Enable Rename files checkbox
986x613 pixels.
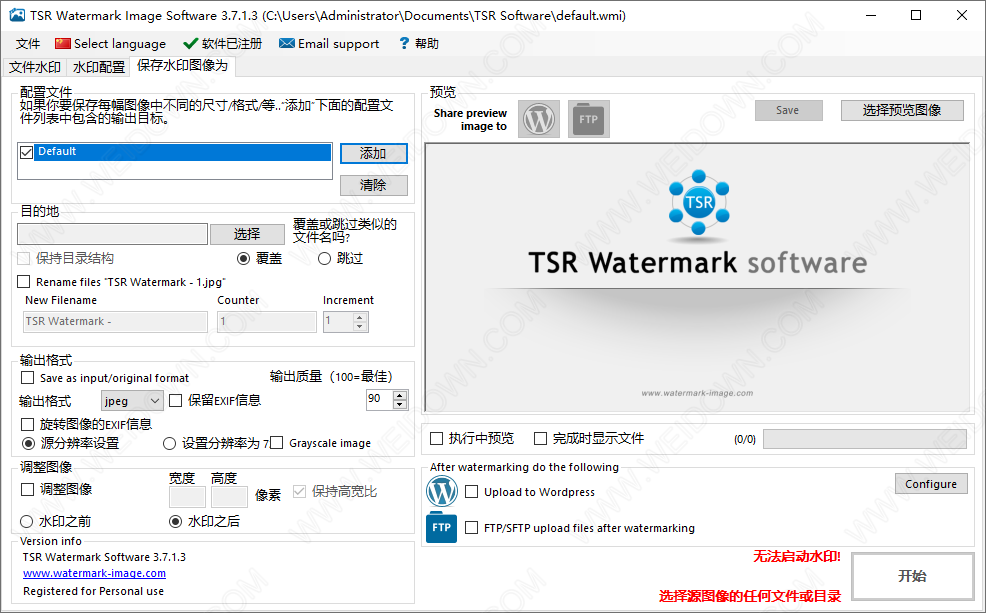coord(24,282)
